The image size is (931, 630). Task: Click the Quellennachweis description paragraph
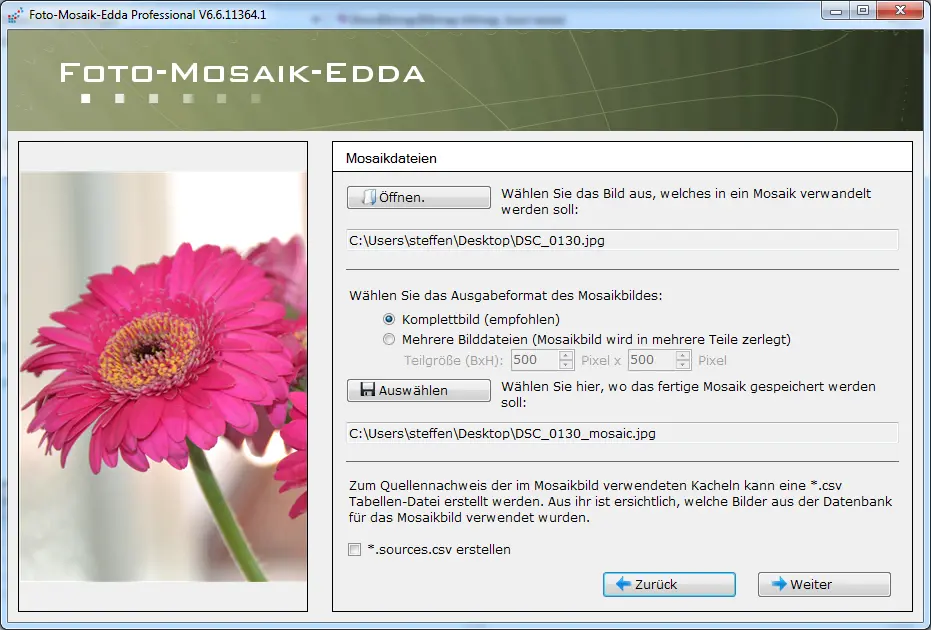[x=620, y=502]
